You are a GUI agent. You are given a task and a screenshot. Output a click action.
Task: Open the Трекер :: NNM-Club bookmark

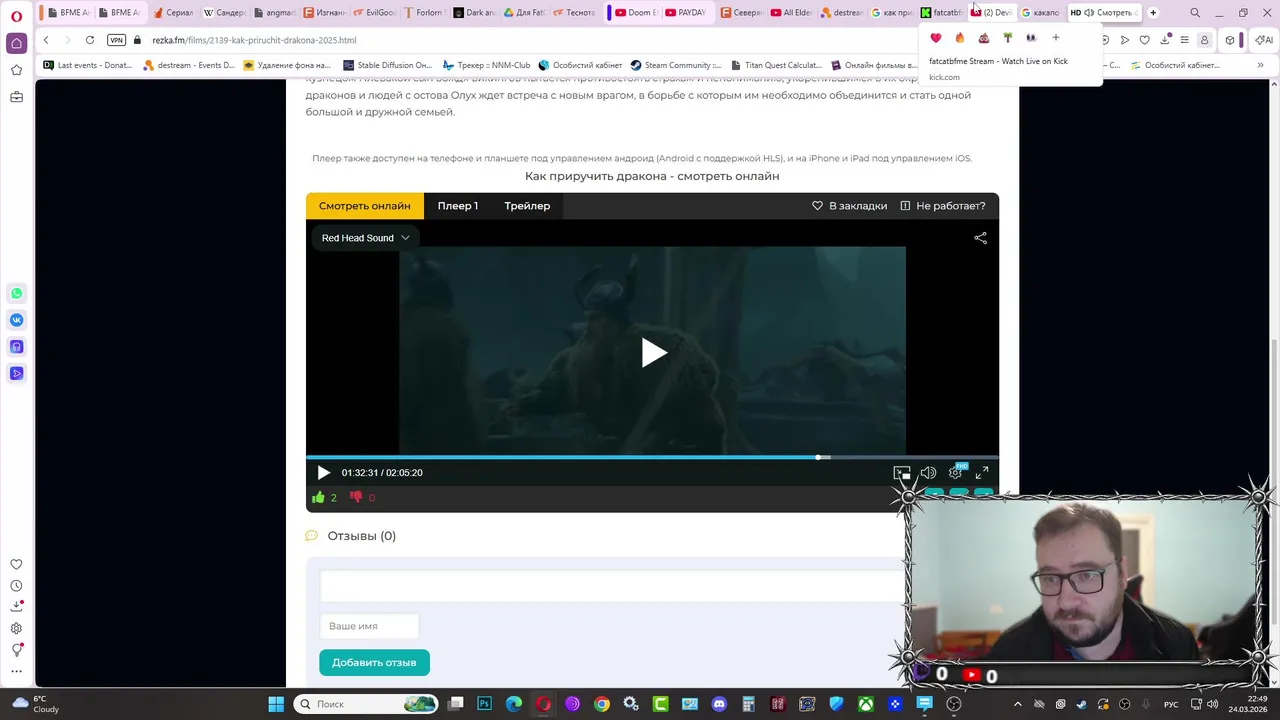486,65
